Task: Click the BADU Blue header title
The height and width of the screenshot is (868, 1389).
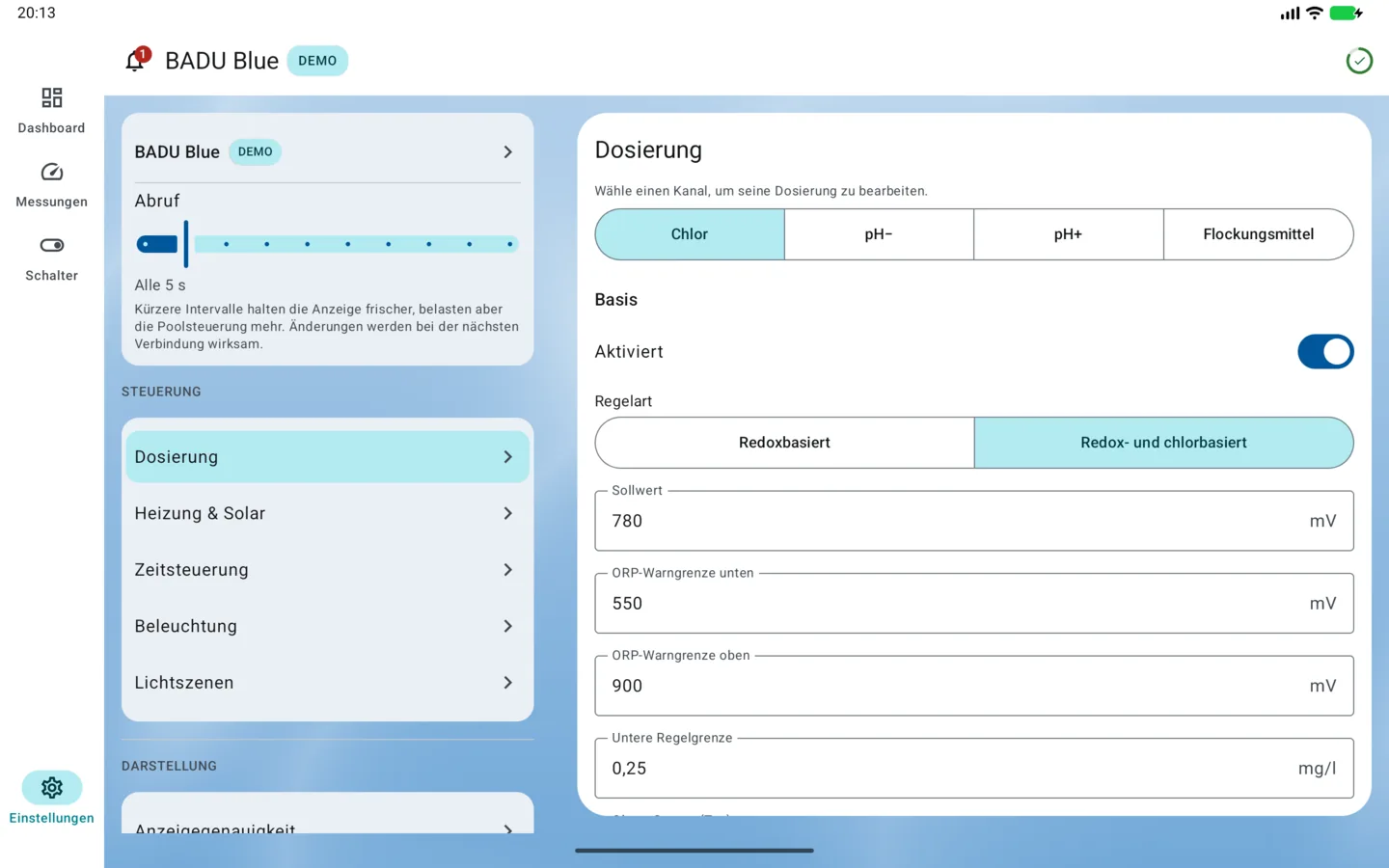Action: click(222, 61)
